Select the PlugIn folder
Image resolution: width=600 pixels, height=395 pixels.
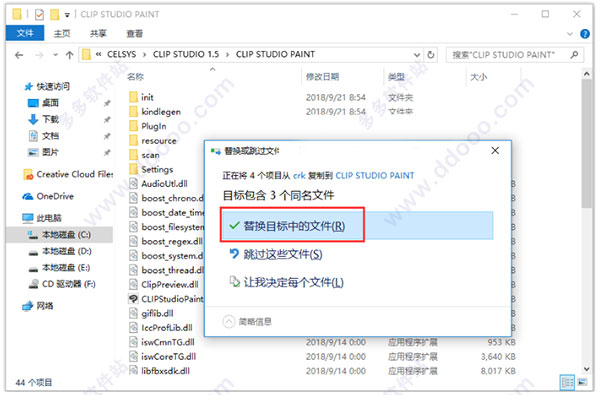148,126
